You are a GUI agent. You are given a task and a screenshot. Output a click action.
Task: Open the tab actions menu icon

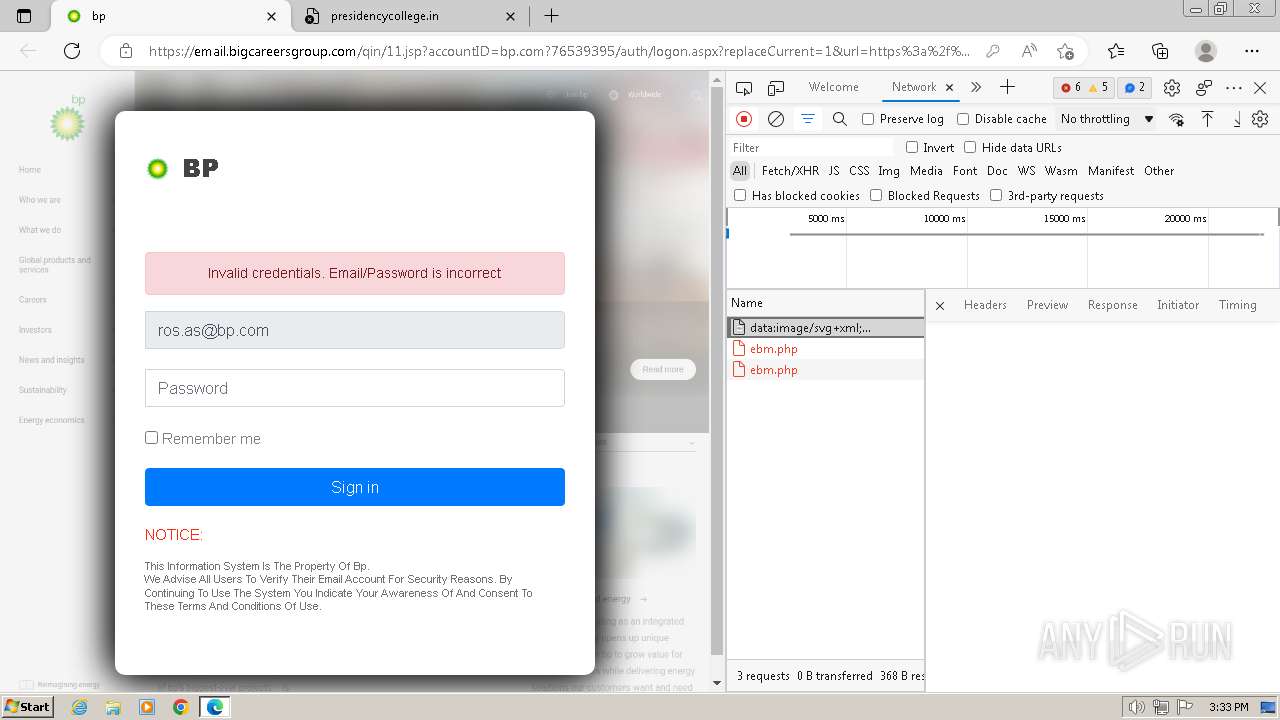click(x=24, y=16)
